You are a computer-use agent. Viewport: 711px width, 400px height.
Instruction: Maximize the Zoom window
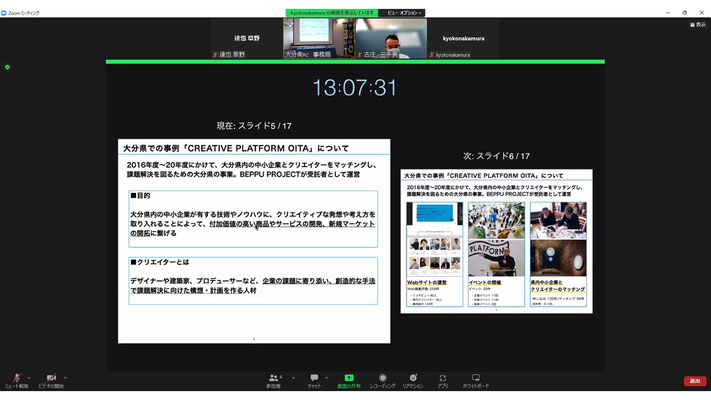pos(685,13)
